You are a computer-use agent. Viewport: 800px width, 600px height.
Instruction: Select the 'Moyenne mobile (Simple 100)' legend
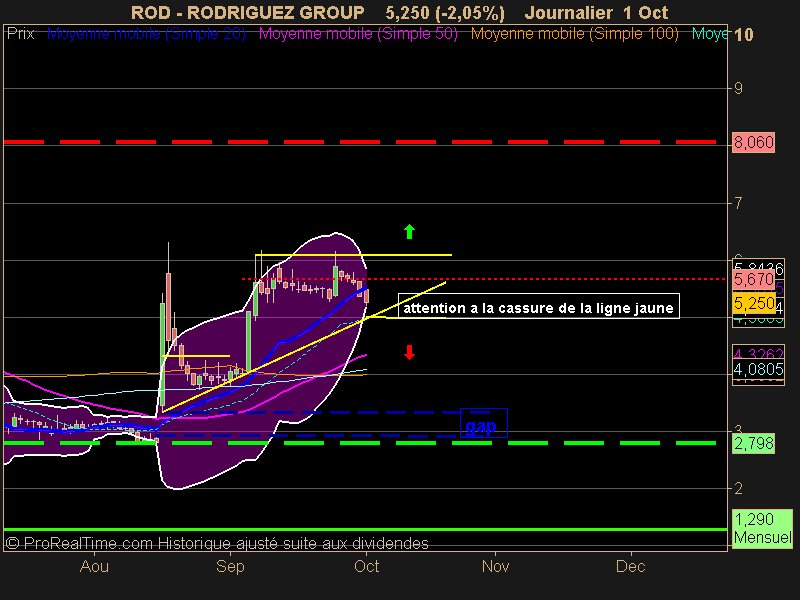pos(574,34)
